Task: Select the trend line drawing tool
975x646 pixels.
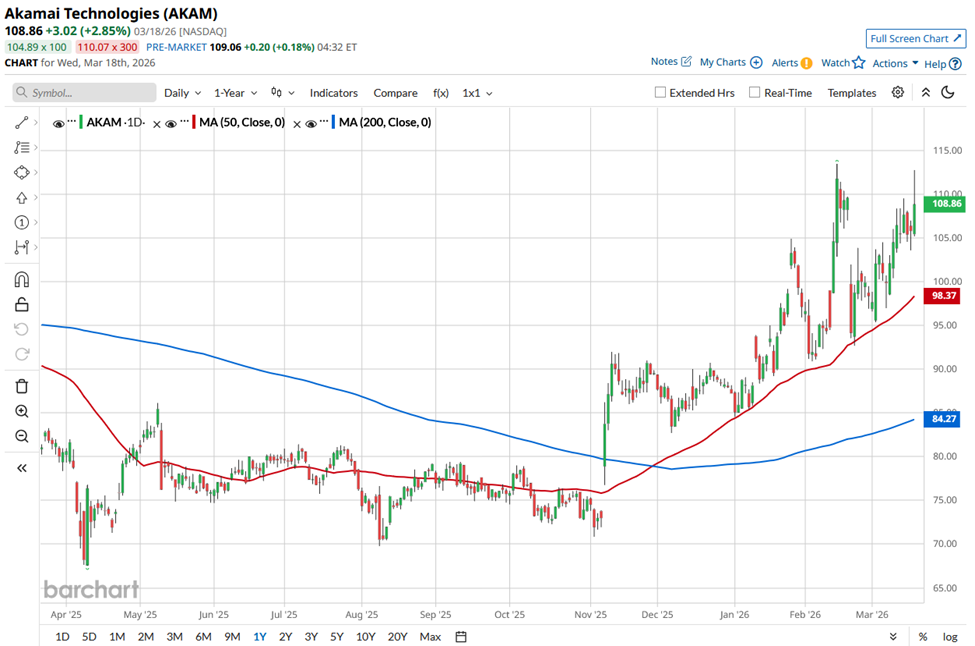Action: pos(21,123)
